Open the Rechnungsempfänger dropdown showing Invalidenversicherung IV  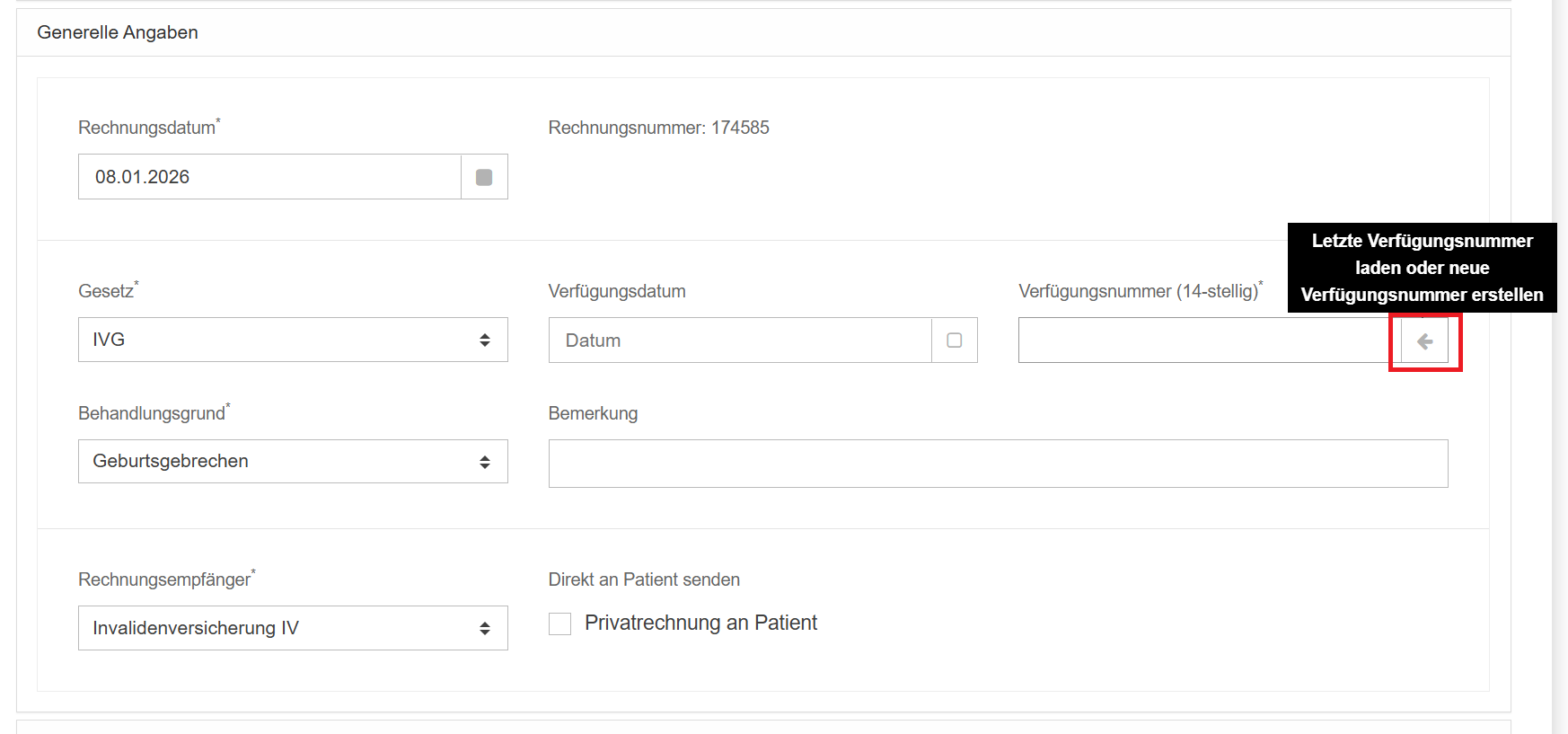[x=293, y=628]
